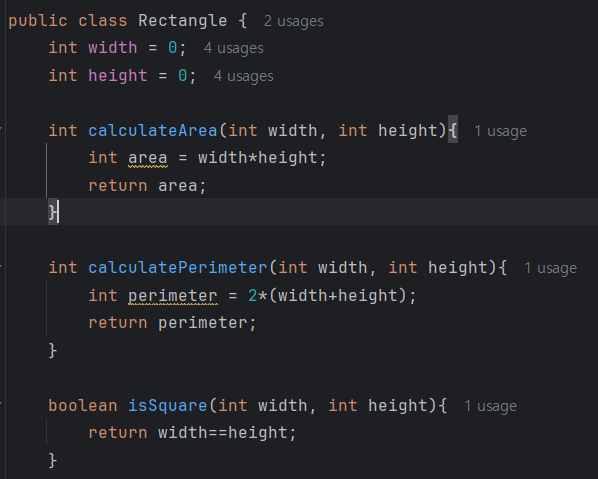Collapse the calculateArea method fold marker

1,129
